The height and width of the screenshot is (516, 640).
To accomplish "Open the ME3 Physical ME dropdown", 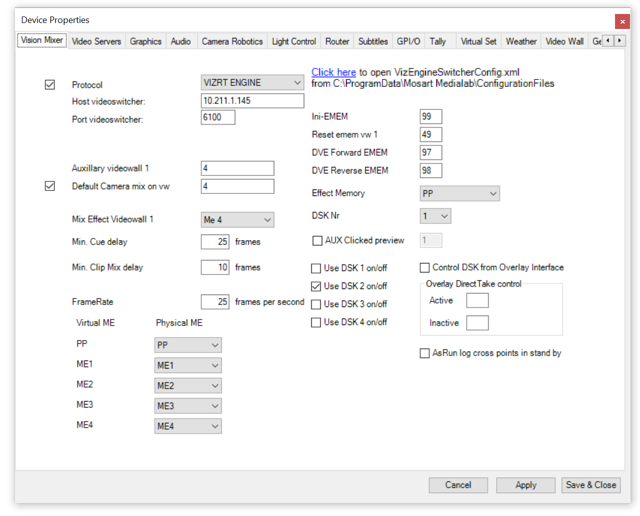I will 187,406.
